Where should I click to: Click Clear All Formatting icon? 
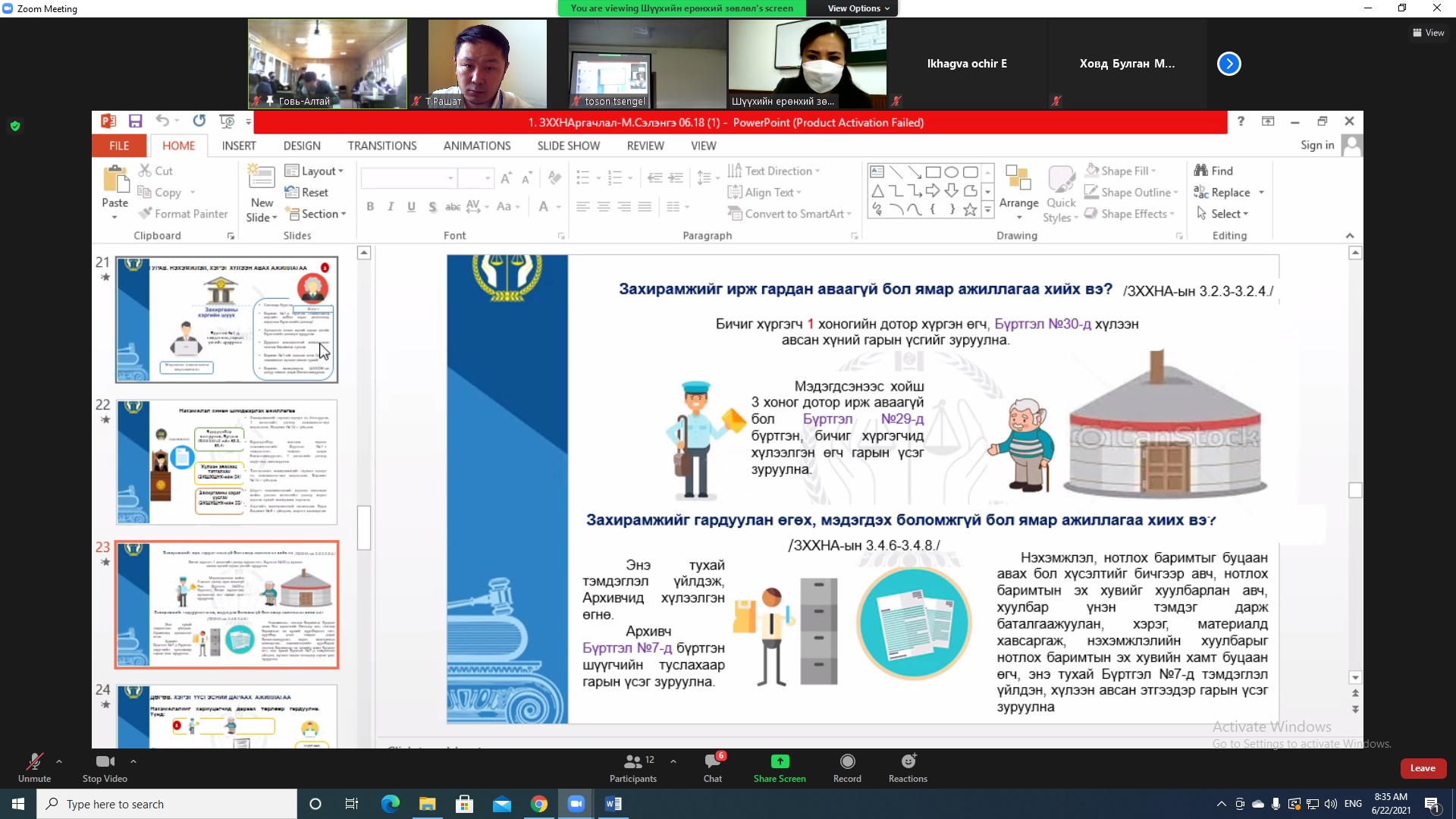click(555, 178)
